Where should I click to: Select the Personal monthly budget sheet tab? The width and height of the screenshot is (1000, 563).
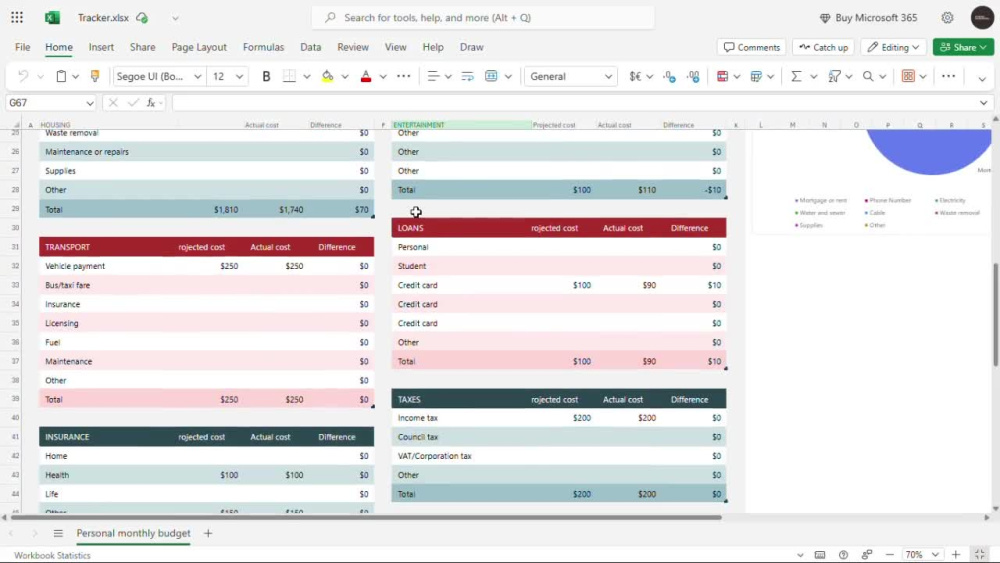click(x=133, y=533)
